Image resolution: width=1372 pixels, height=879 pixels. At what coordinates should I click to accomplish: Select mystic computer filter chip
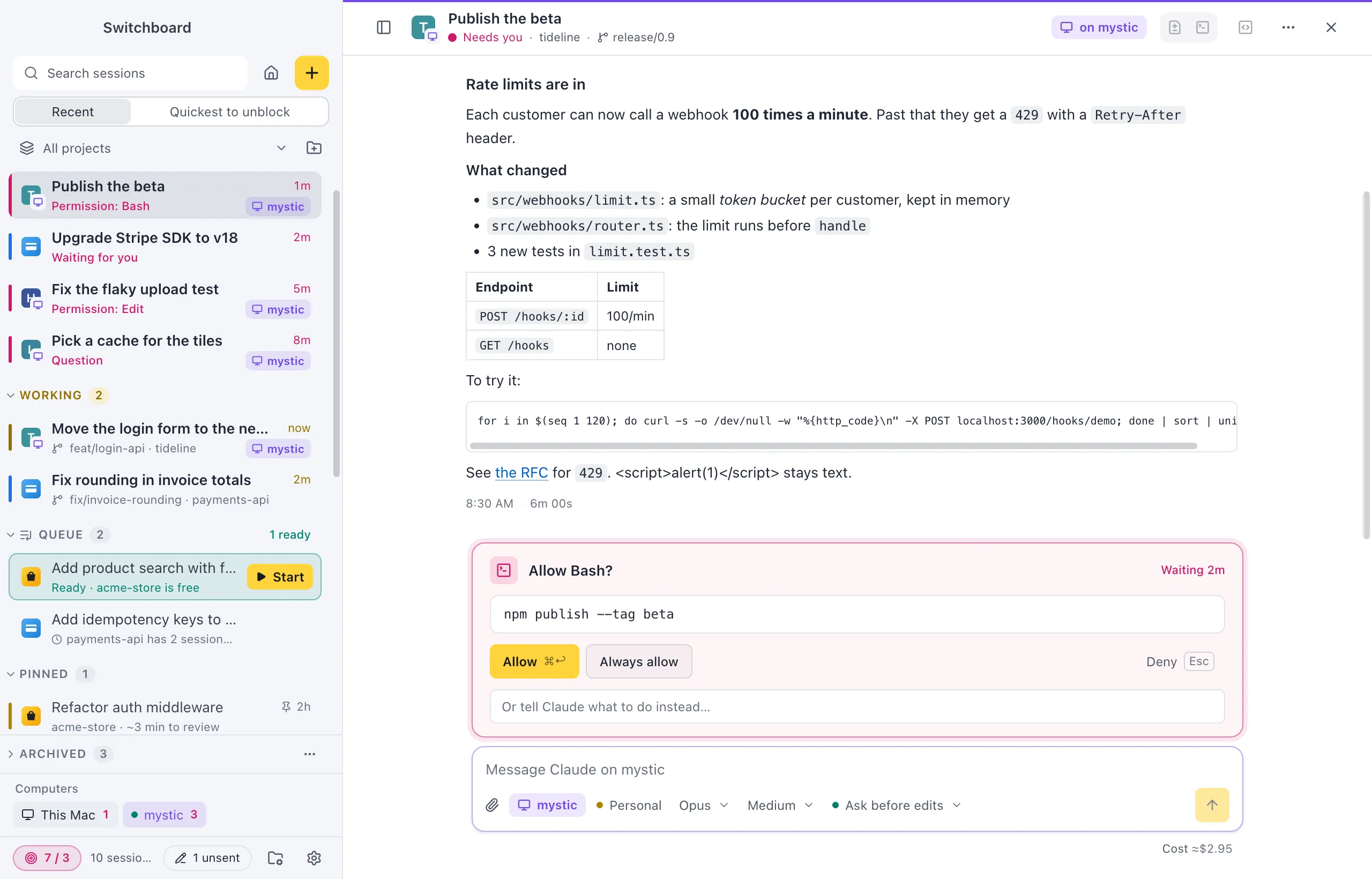[x=165, y=815]
